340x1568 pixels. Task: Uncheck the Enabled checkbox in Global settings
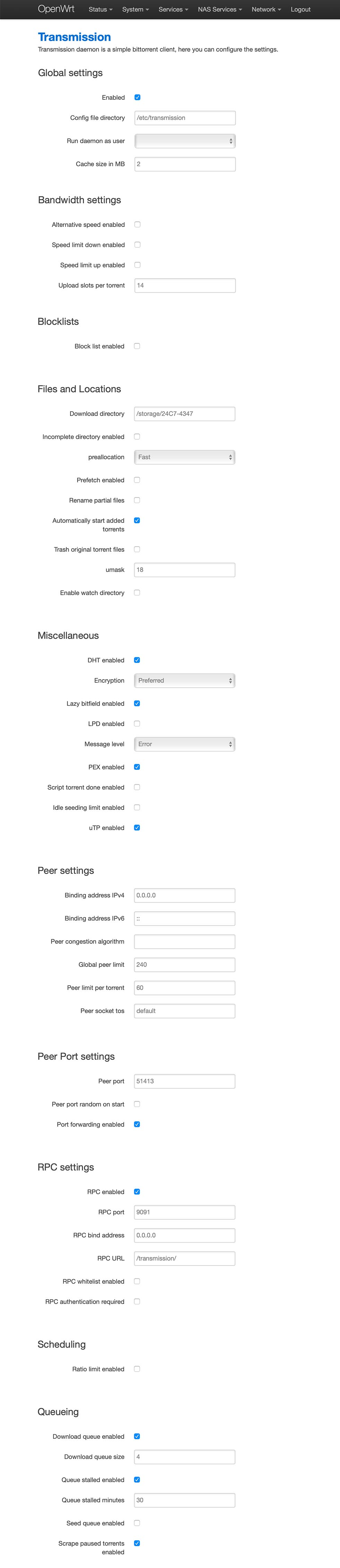138,97
